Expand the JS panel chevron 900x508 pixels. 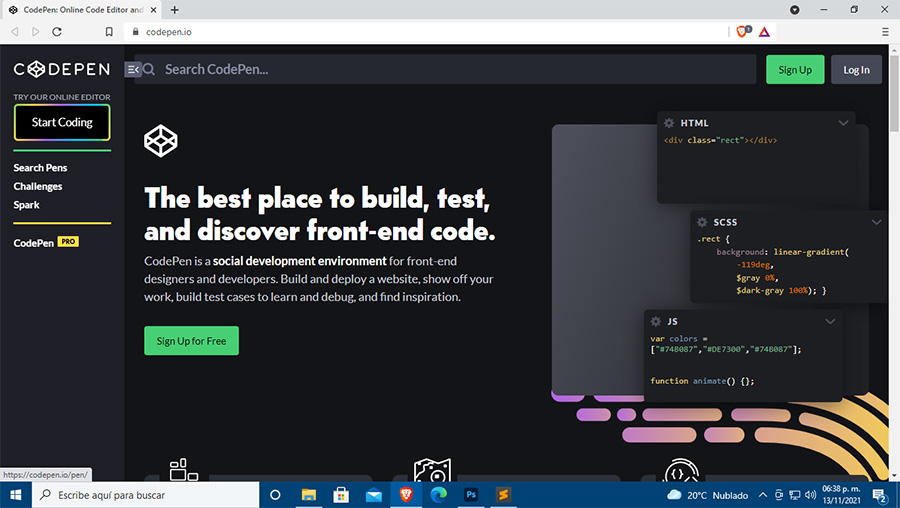830,321
